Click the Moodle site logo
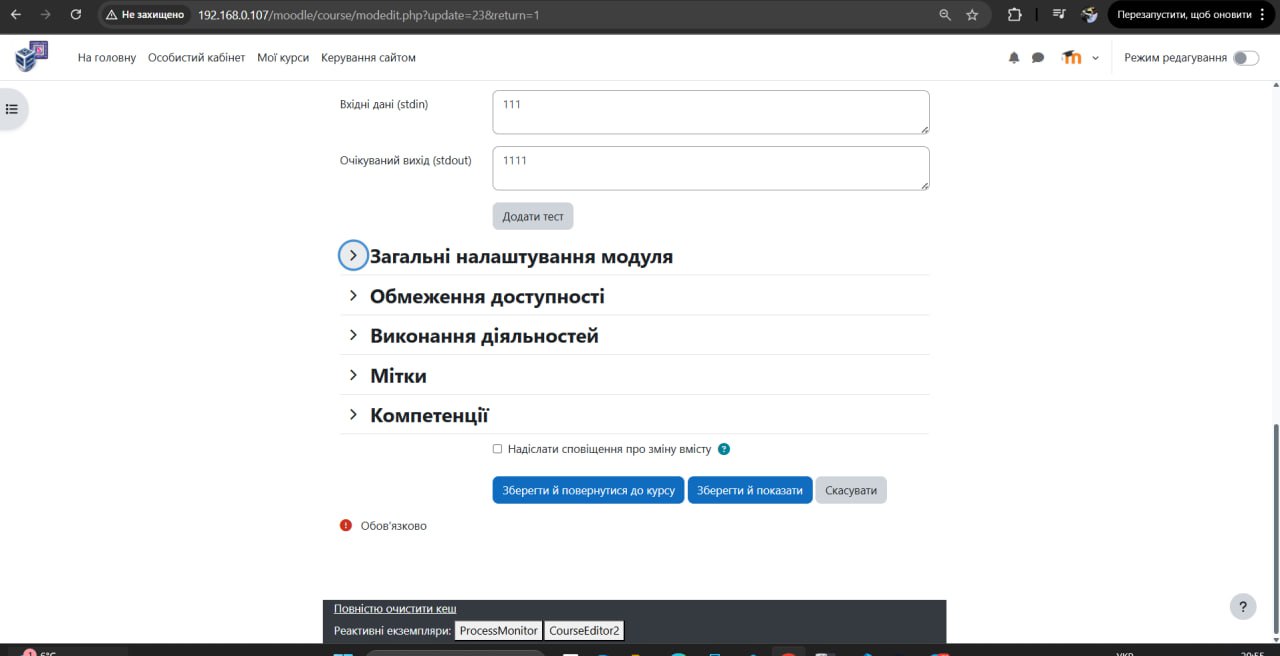 pos(31,57)
